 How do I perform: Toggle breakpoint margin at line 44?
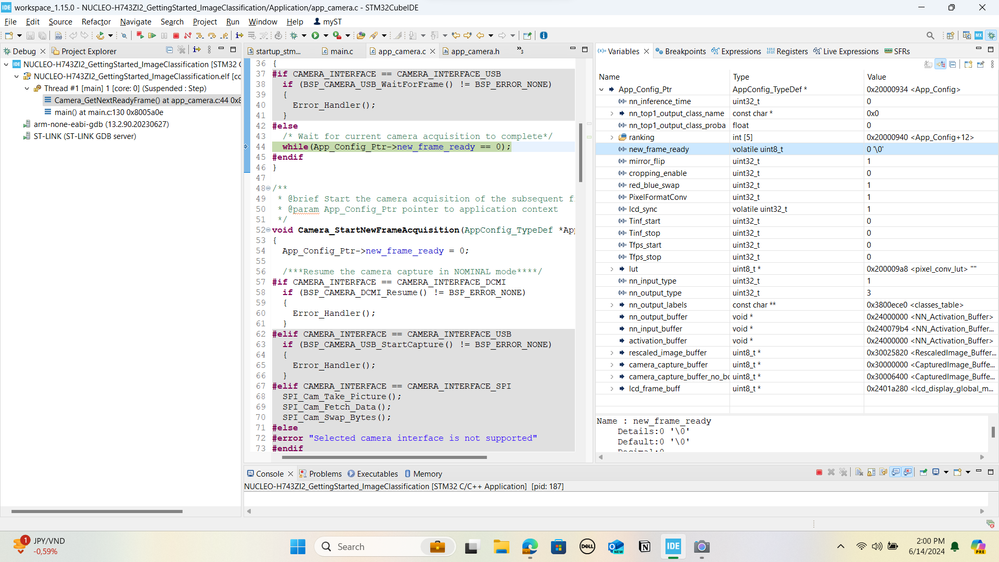[x=249, y=147]
